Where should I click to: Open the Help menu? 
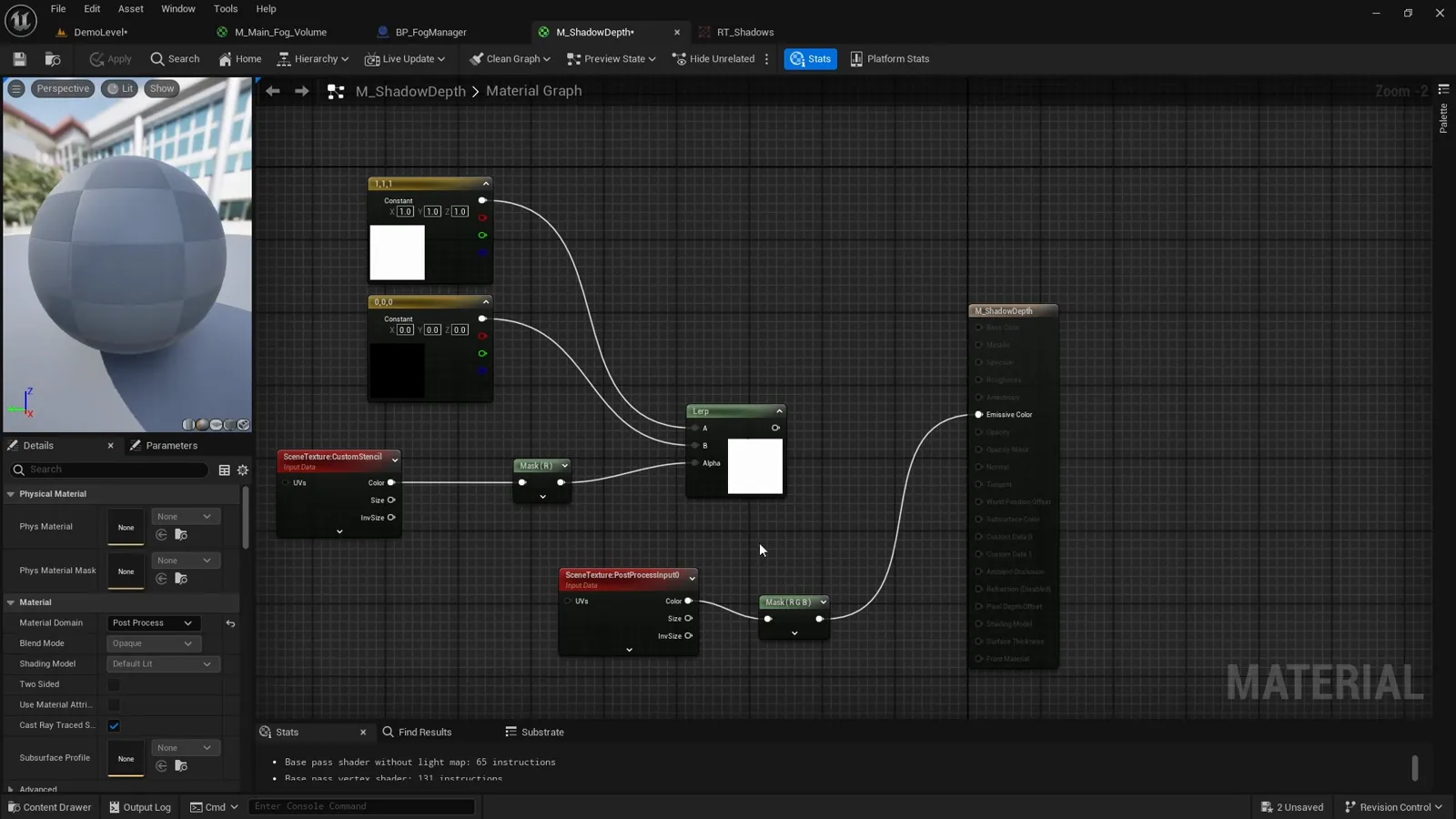pyautogui.click(x=266, y=9)
